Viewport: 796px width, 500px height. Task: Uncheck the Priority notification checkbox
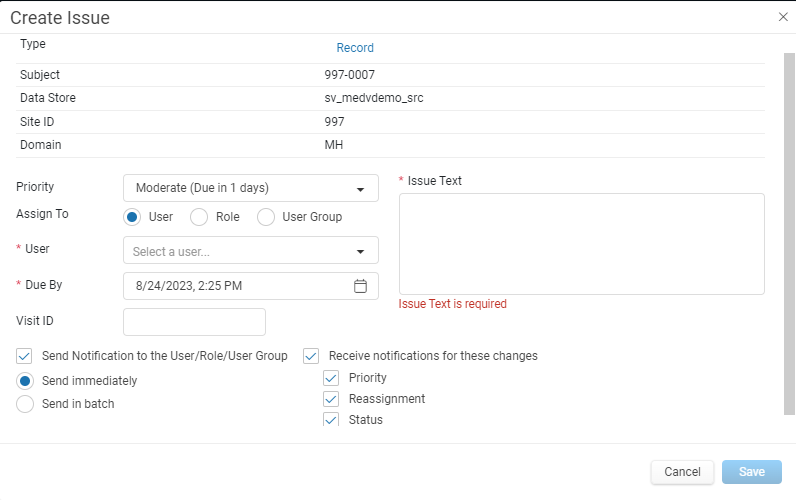(331, 378)
